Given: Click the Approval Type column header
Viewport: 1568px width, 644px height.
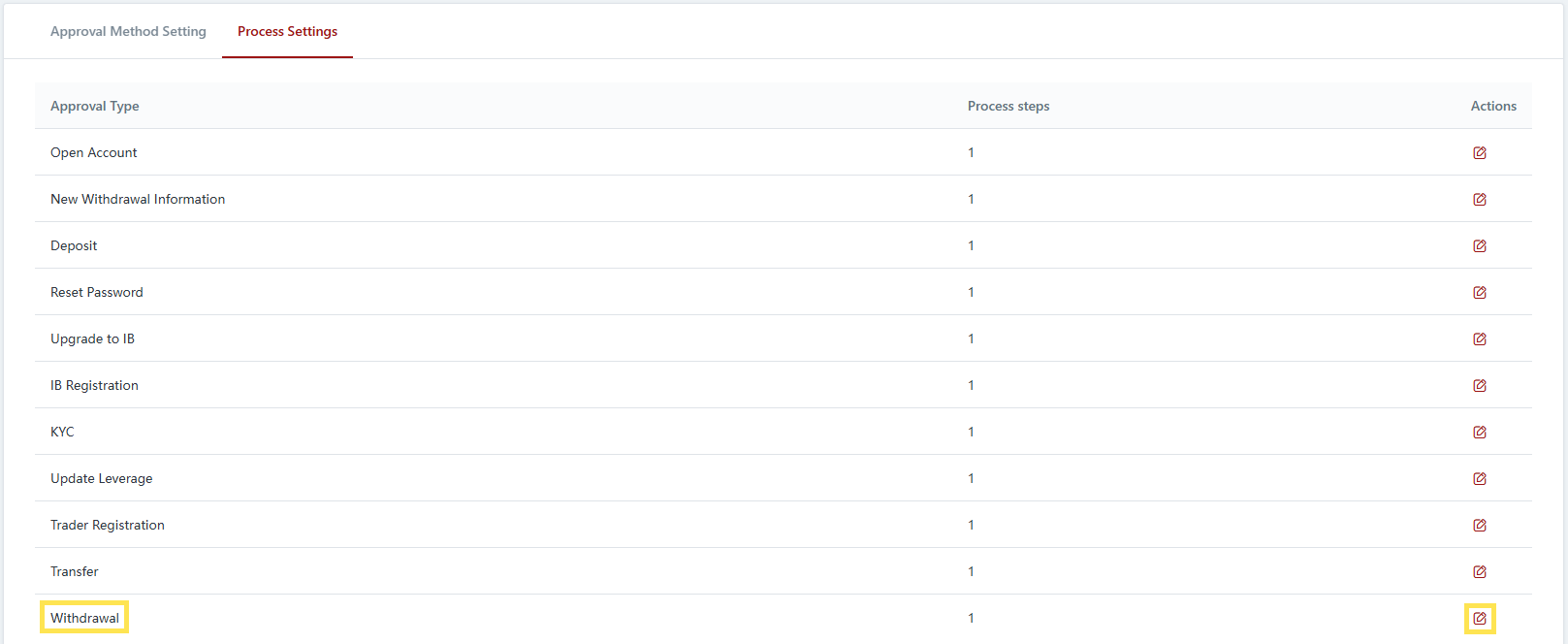Looking at the screenshot, I should coord(94,106).
